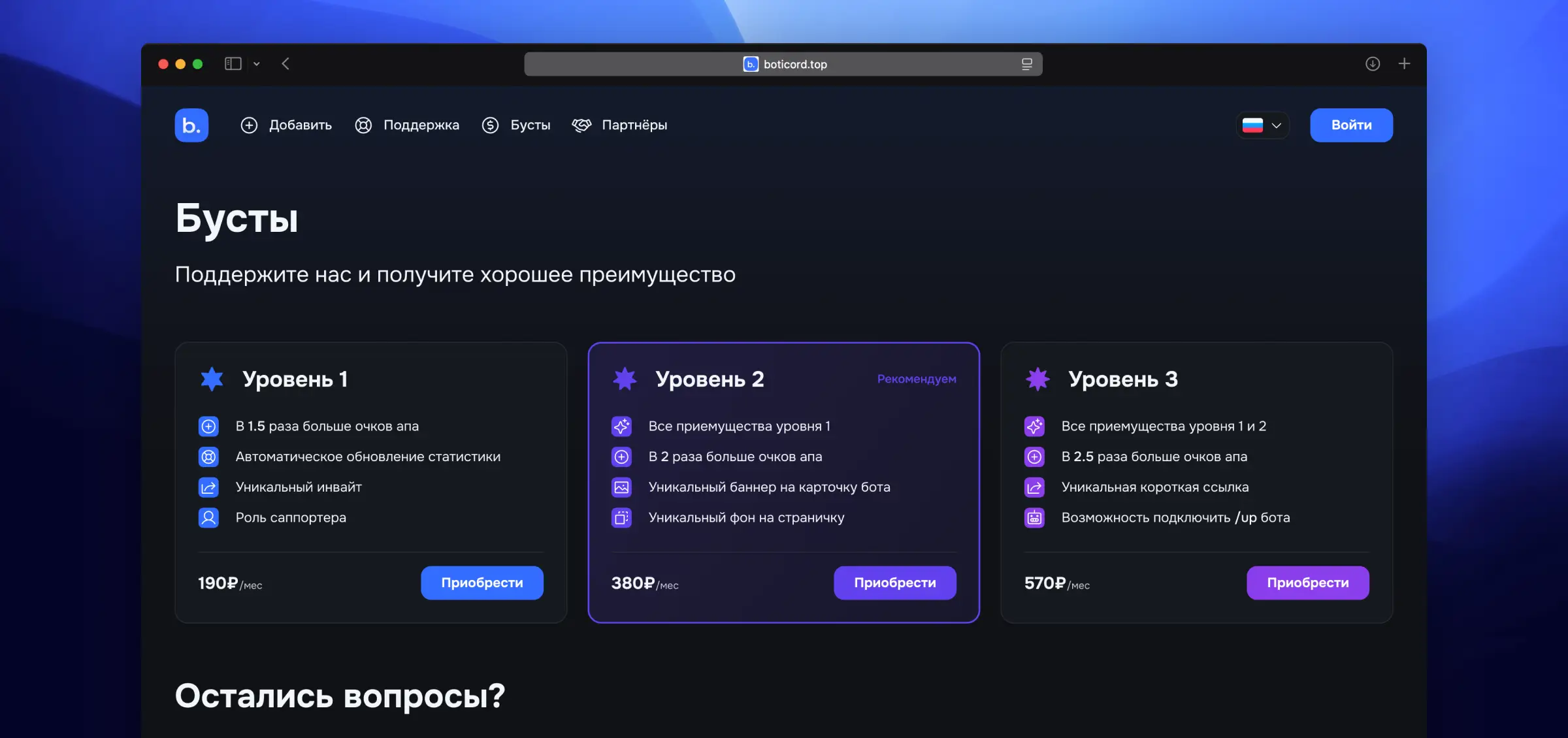This screenshot has width=1568, height=738.
Task: Click plus icon beside 'В 2.5 раза'
Action: tap(1034, 457)
